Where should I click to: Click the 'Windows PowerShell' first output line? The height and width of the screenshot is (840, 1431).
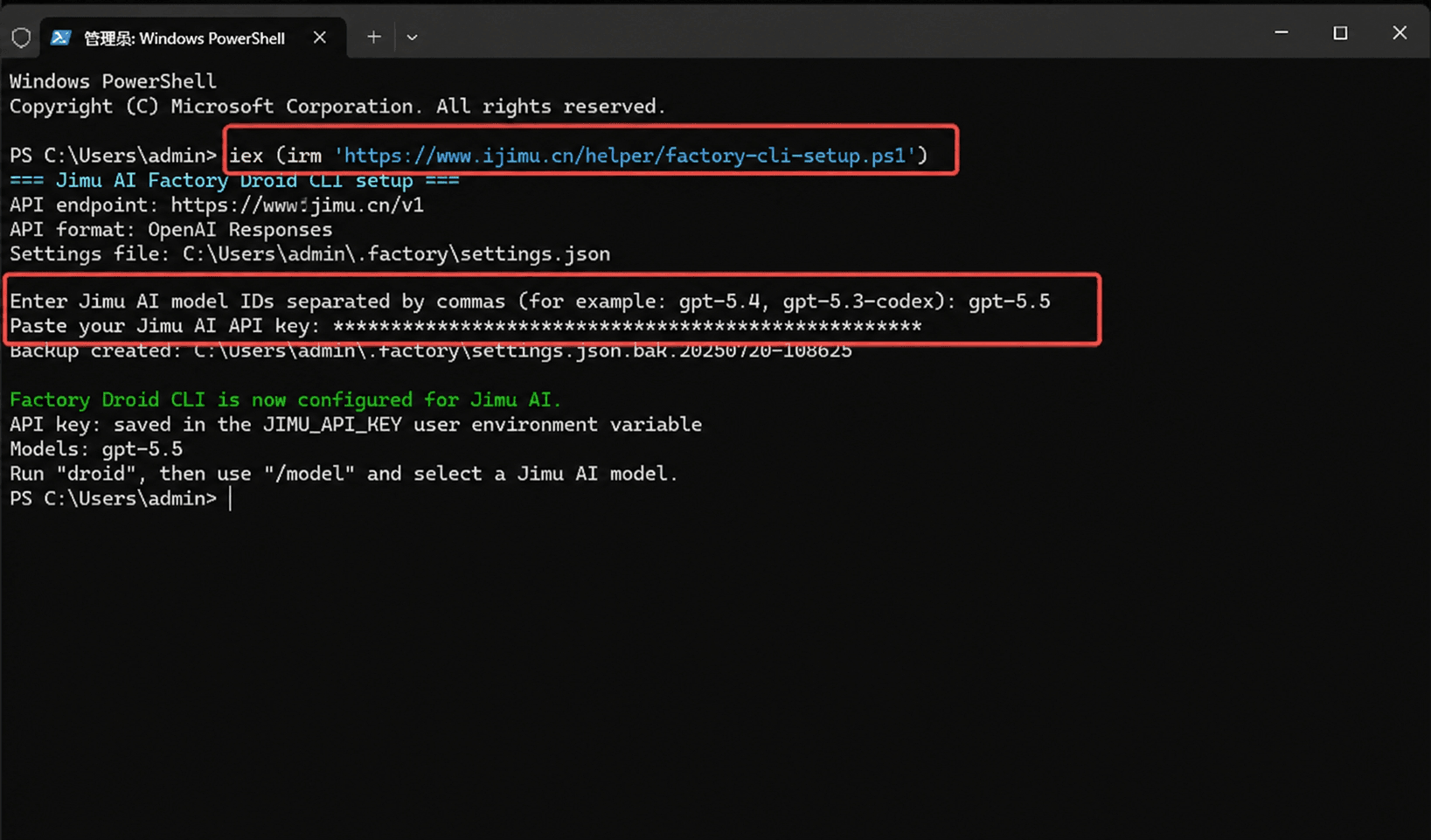tap(113, 81)
